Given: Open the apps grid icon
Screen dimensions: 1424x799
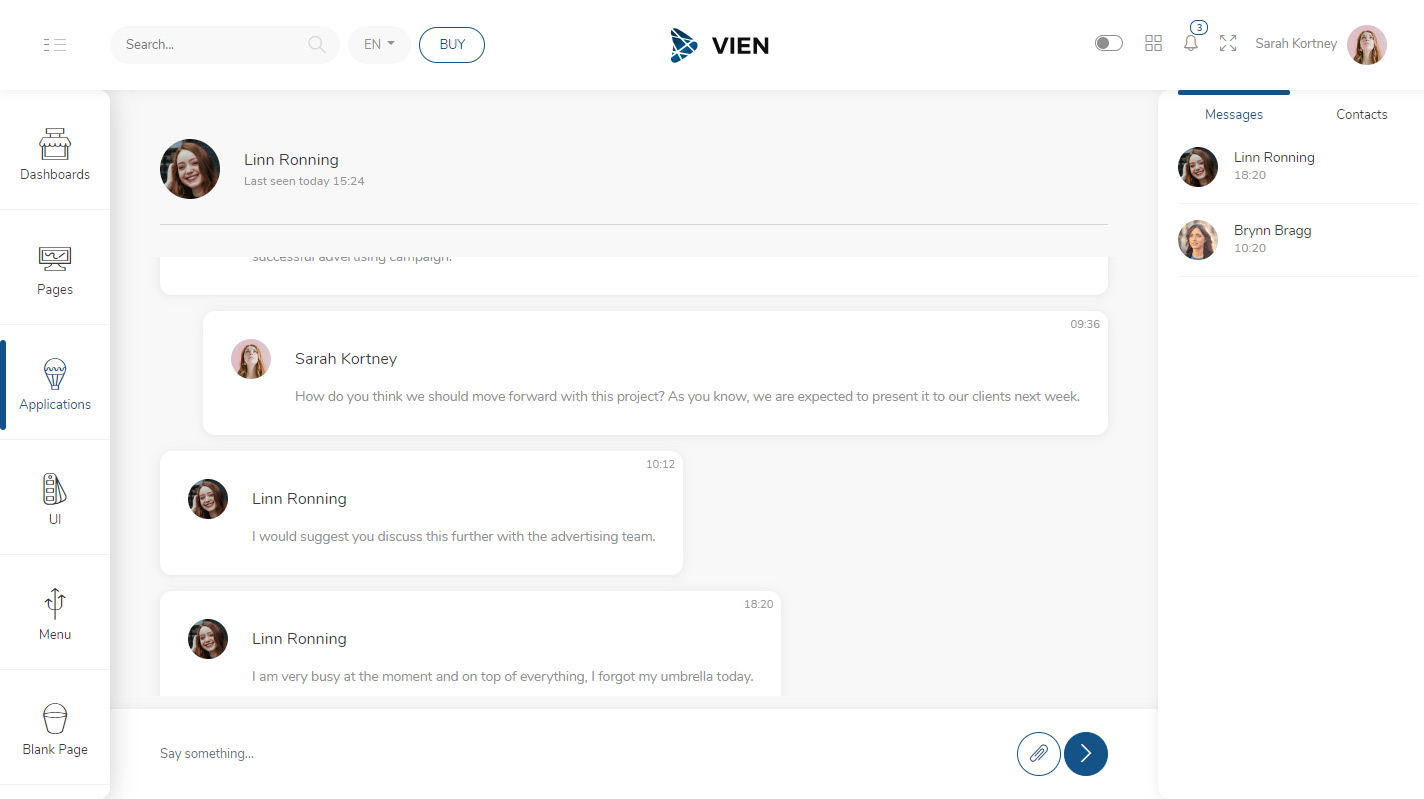Looking at the screenshot, I should pos(1153,43).
